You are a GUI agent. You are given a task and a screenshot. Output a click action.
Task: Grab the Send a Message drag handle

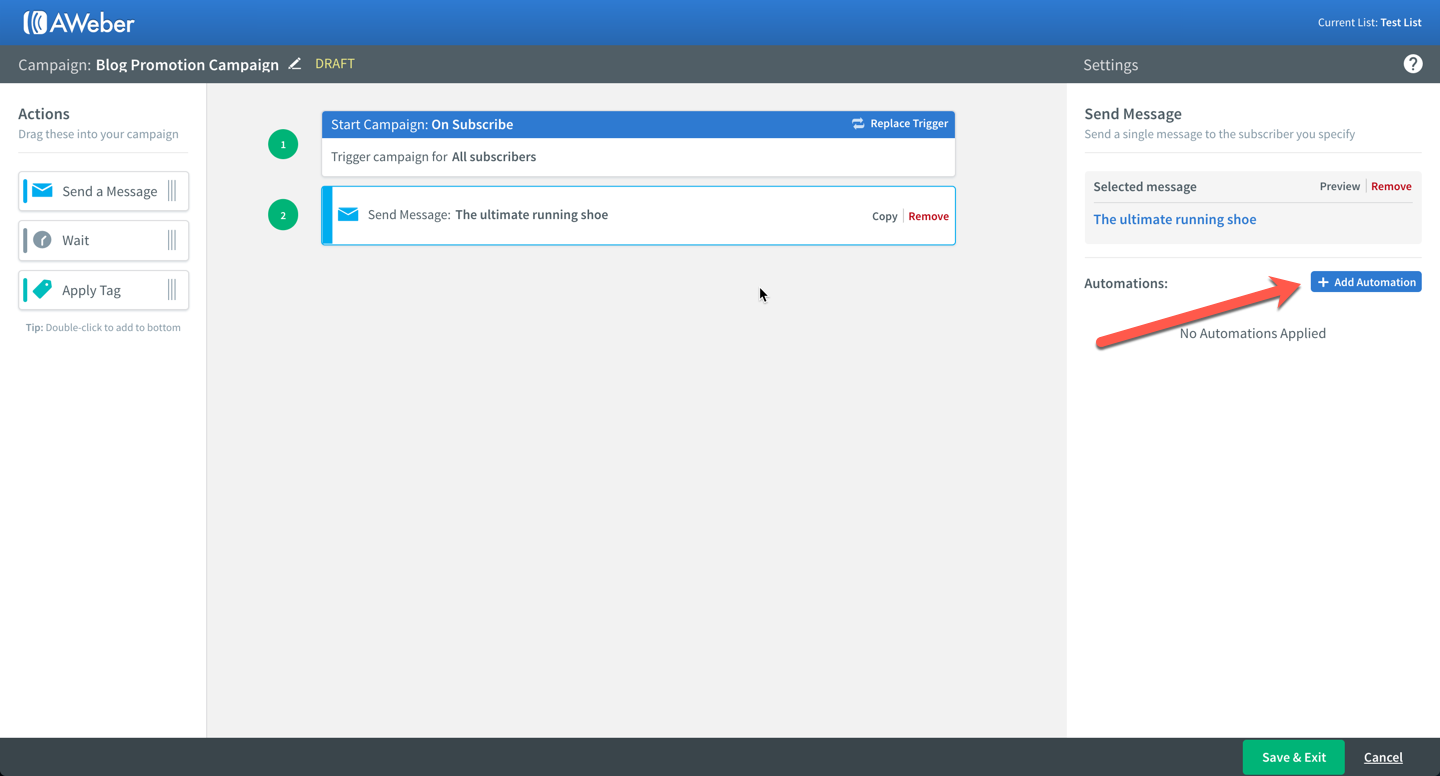(172, 191)
